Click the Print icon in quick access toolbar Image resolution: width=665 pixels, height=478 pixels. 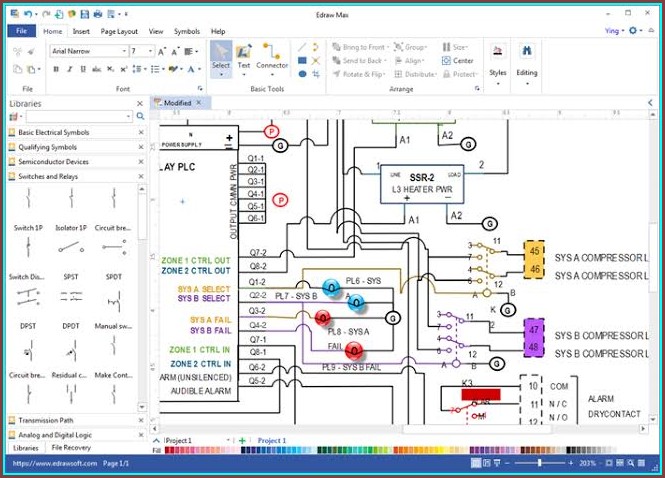coord(98,14)
